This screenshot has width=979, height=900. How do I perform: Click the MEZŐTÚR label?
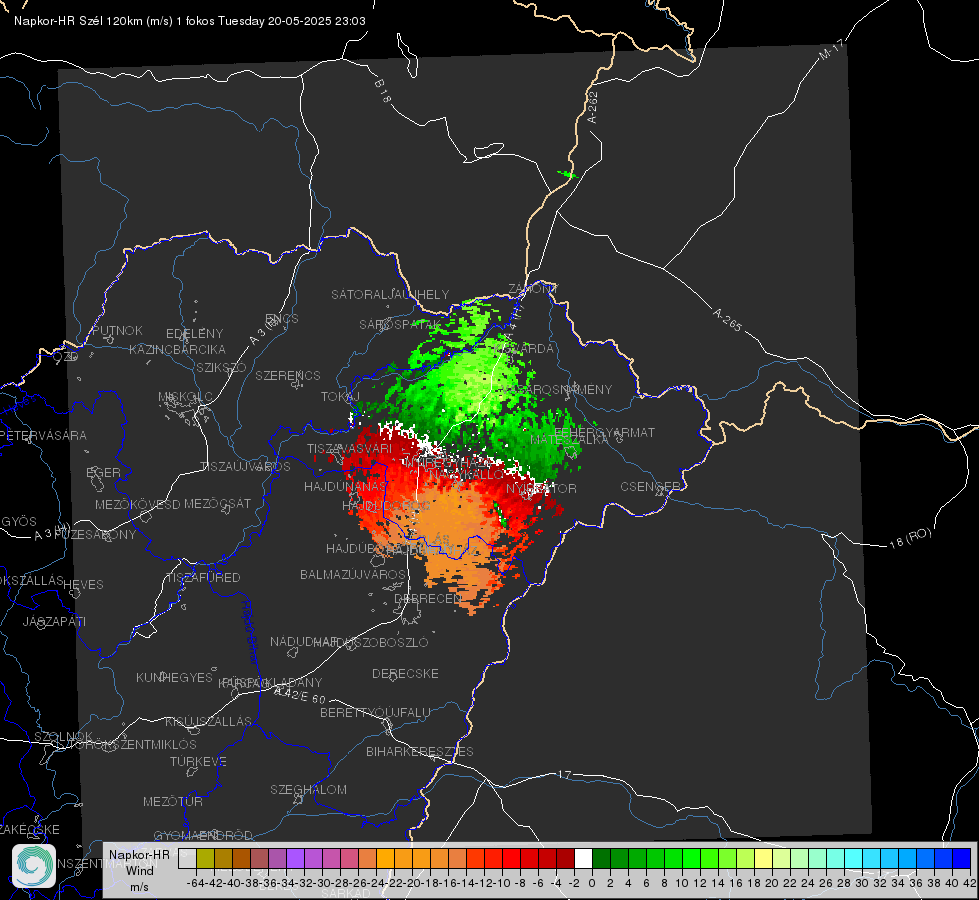click(173, 801)
